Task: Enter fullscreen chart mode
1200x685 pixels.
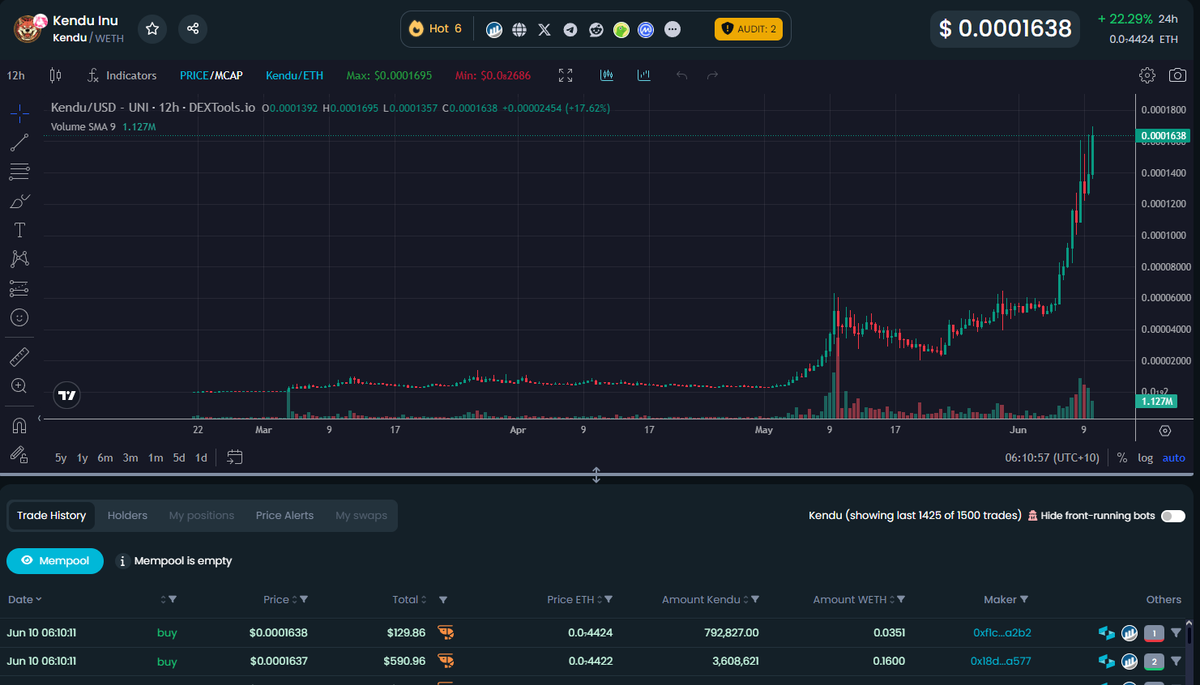Action: click(565, 75)
